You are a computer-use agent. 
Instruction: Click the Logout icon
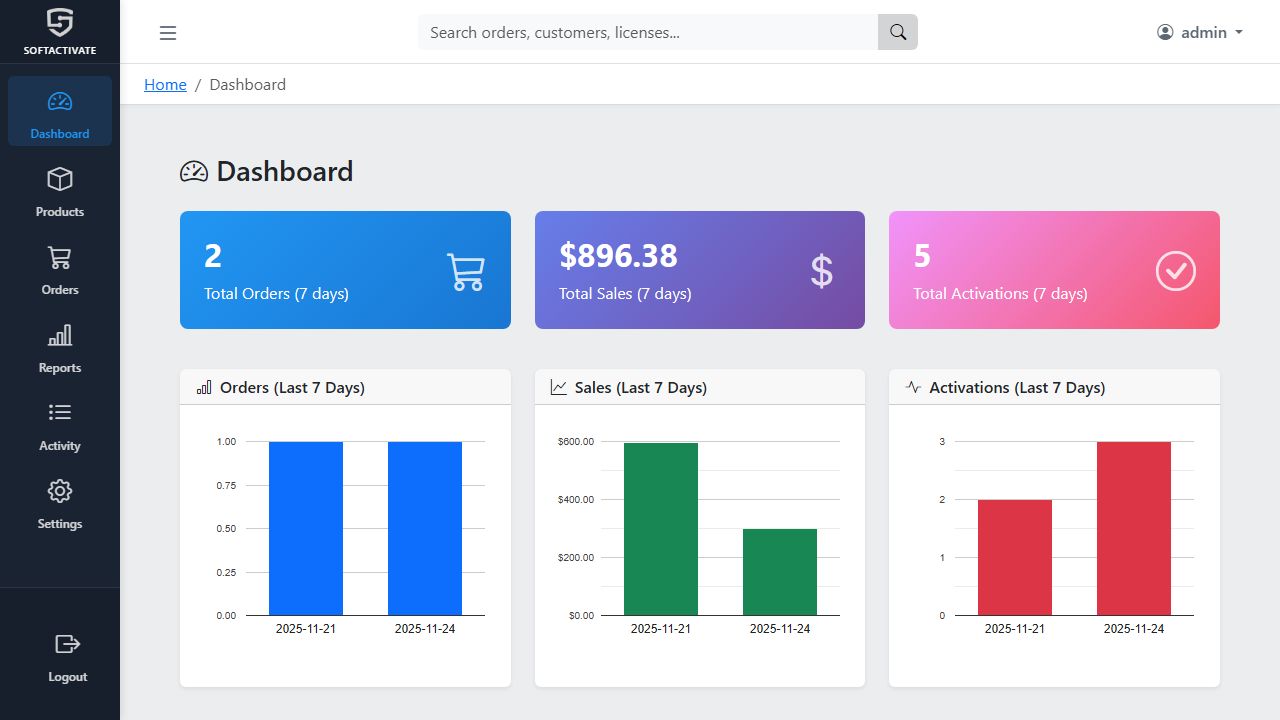point(67,644)
